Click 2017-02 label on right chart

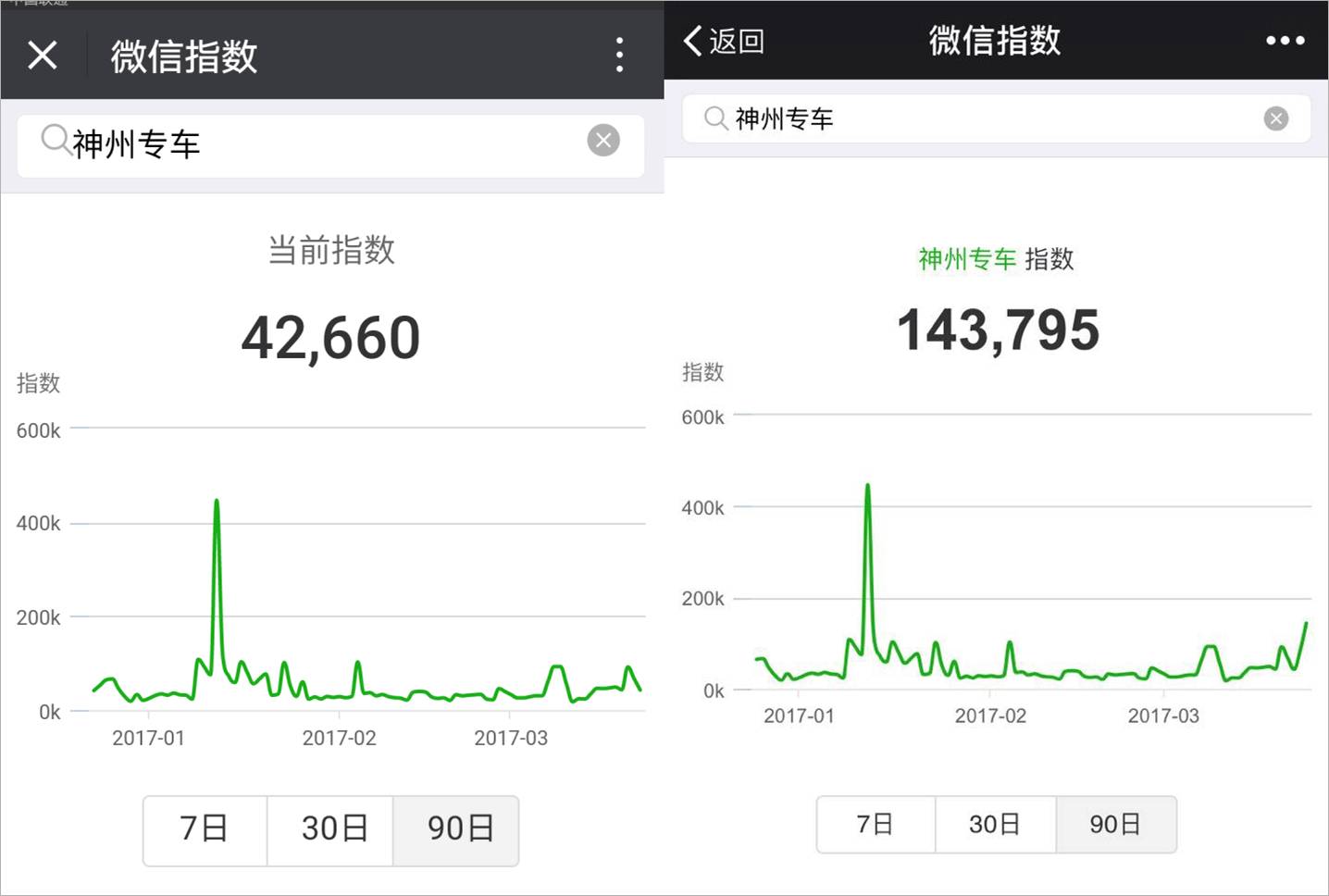990,716
